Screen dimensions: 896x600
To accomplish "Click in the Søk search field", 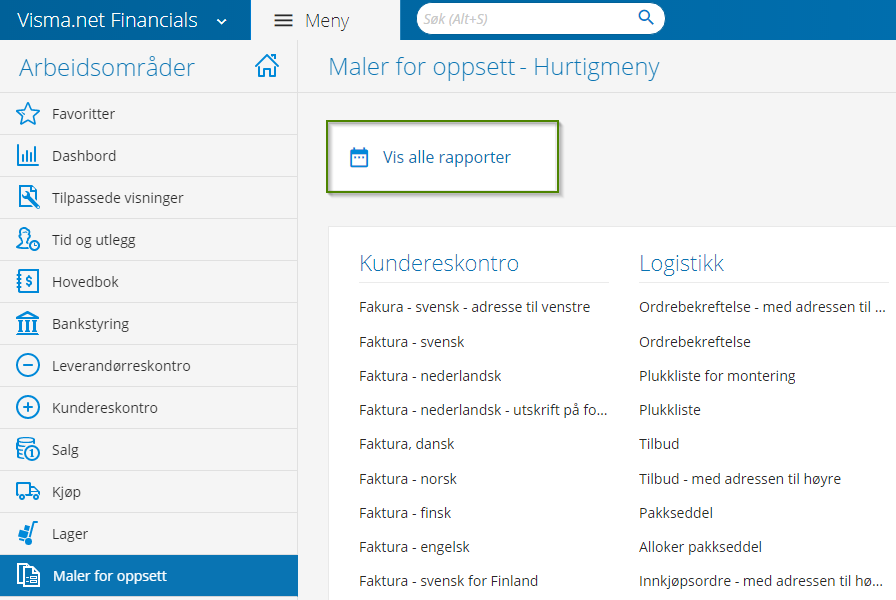I will click(x=527, y=19).
